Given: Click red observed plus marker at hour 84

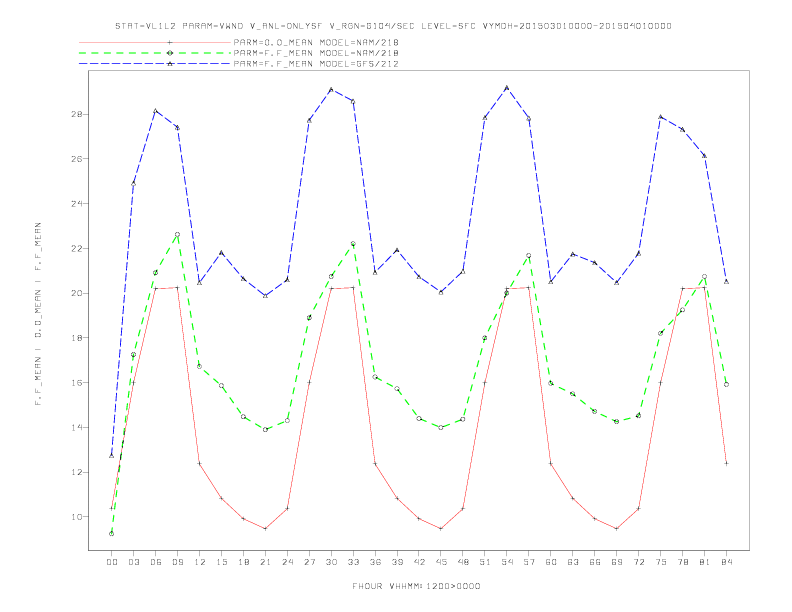Looking at the screenshot, I should coord(726,463).
